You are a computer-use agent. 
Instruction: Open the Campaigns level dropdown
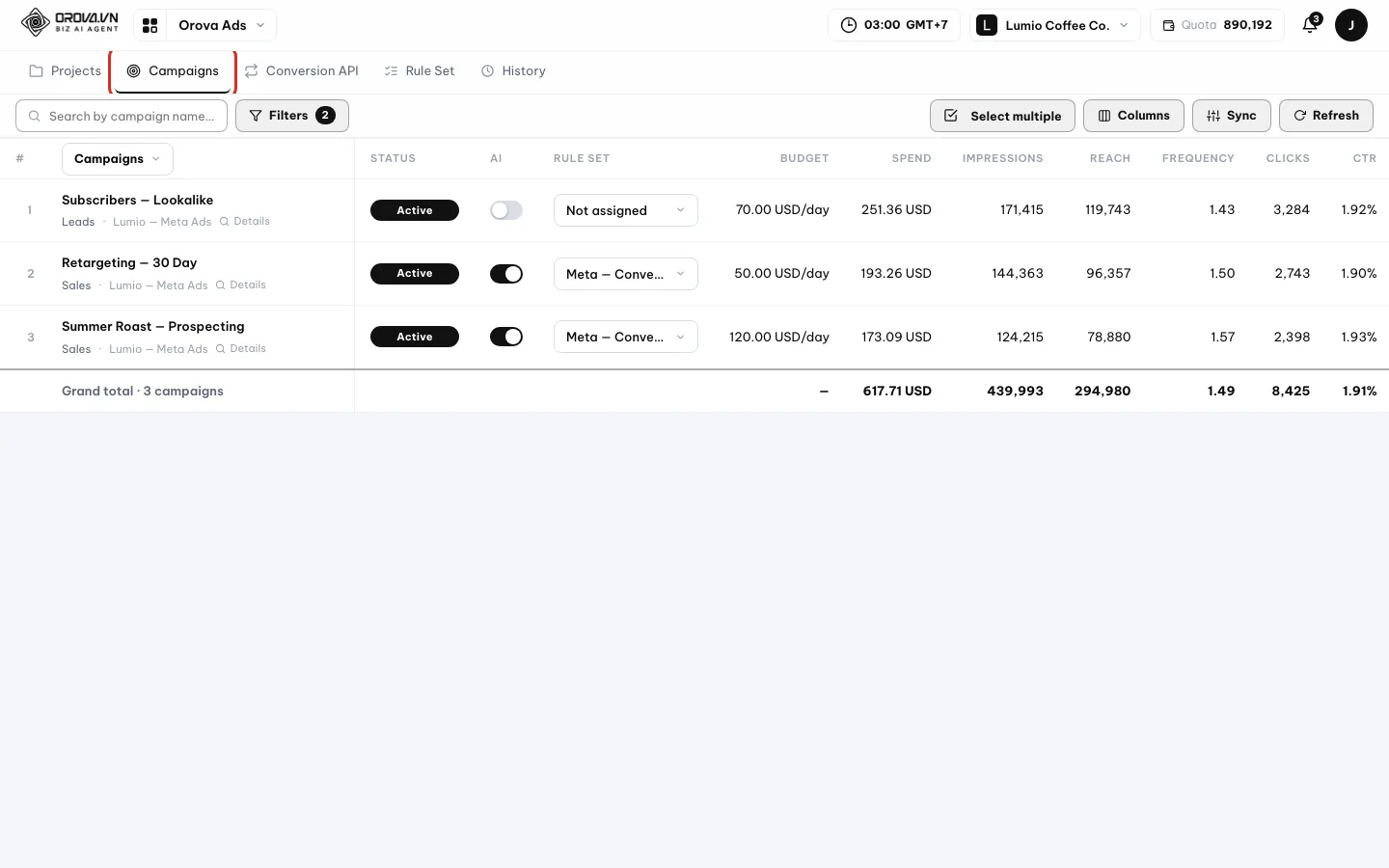coord(118,159)
